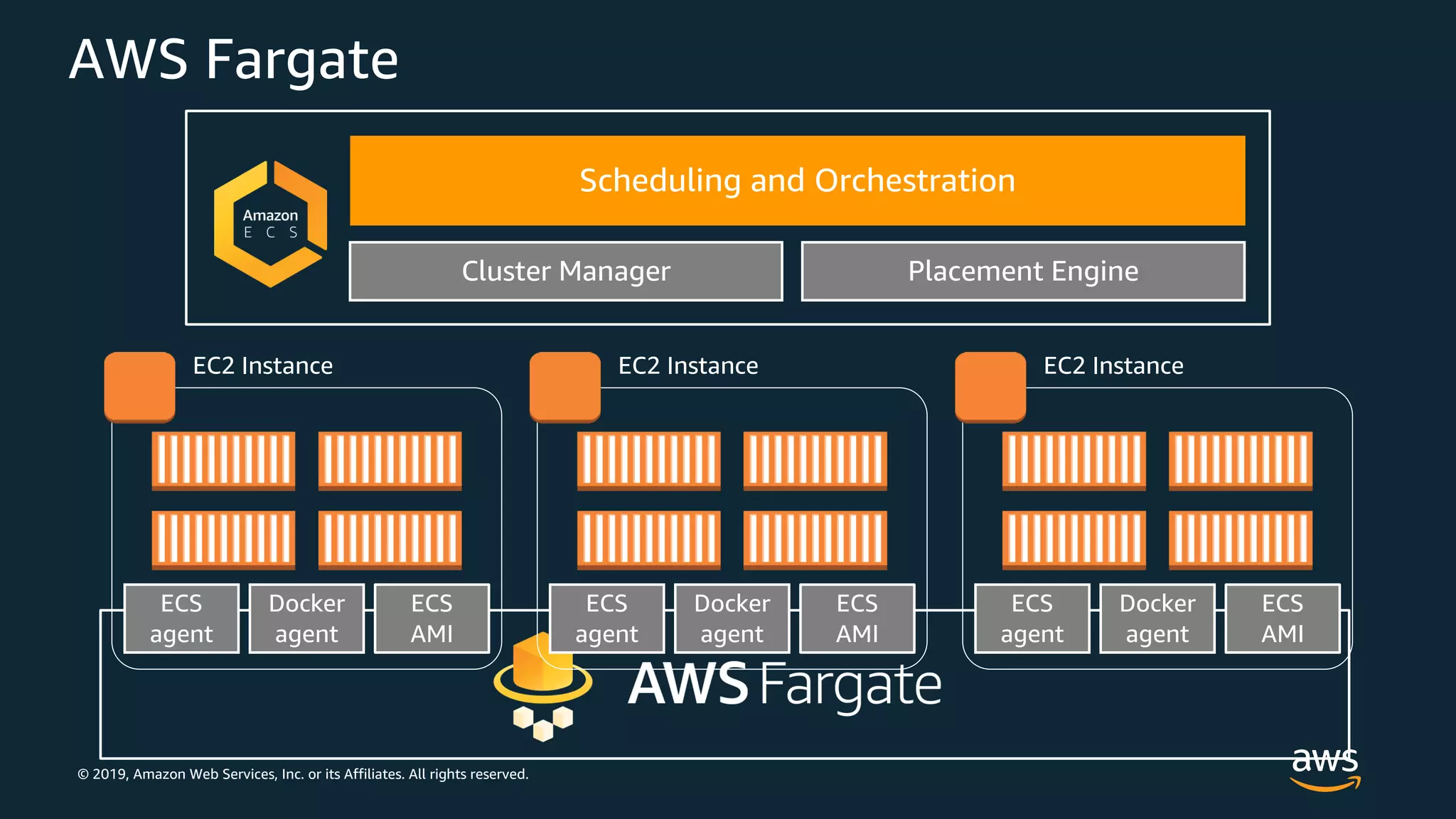This screenshot has height=819, width=1456.
Task: Click ECS AMI box in first instance
Action: click(432, 619)
